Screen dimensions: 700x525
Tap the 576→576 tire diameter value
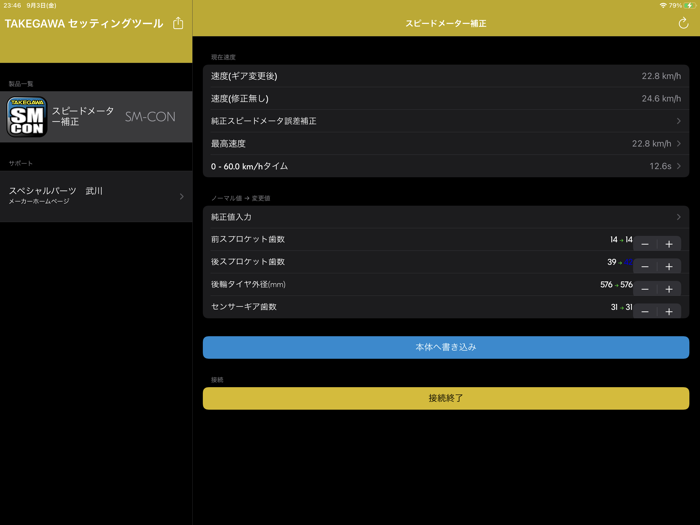tap(617, 284)
